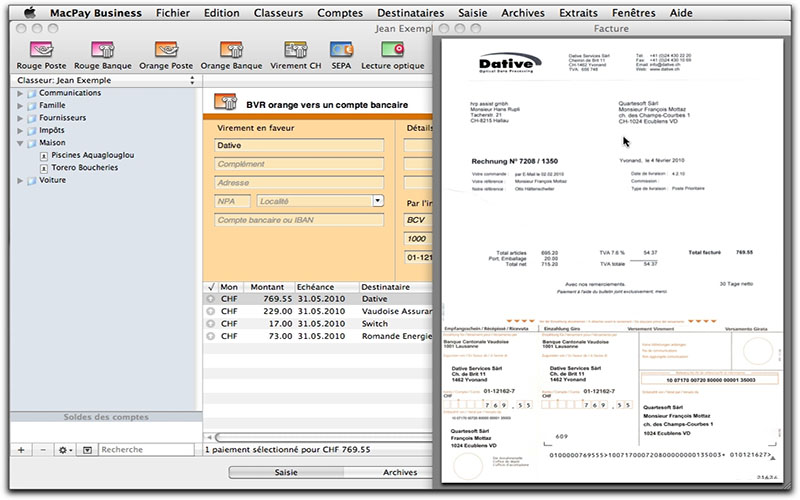Open the gear action menu
The width and height of the screenshot is (800, 500).
coord(65,449)
